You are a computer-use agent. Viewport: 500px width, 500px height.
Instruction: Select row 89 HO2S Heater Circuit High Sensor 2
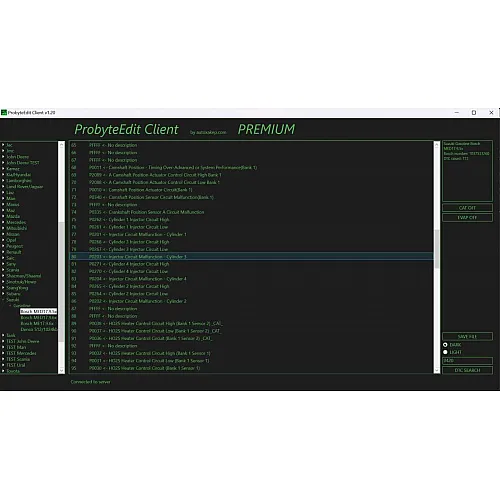click(x=251, y=323)
